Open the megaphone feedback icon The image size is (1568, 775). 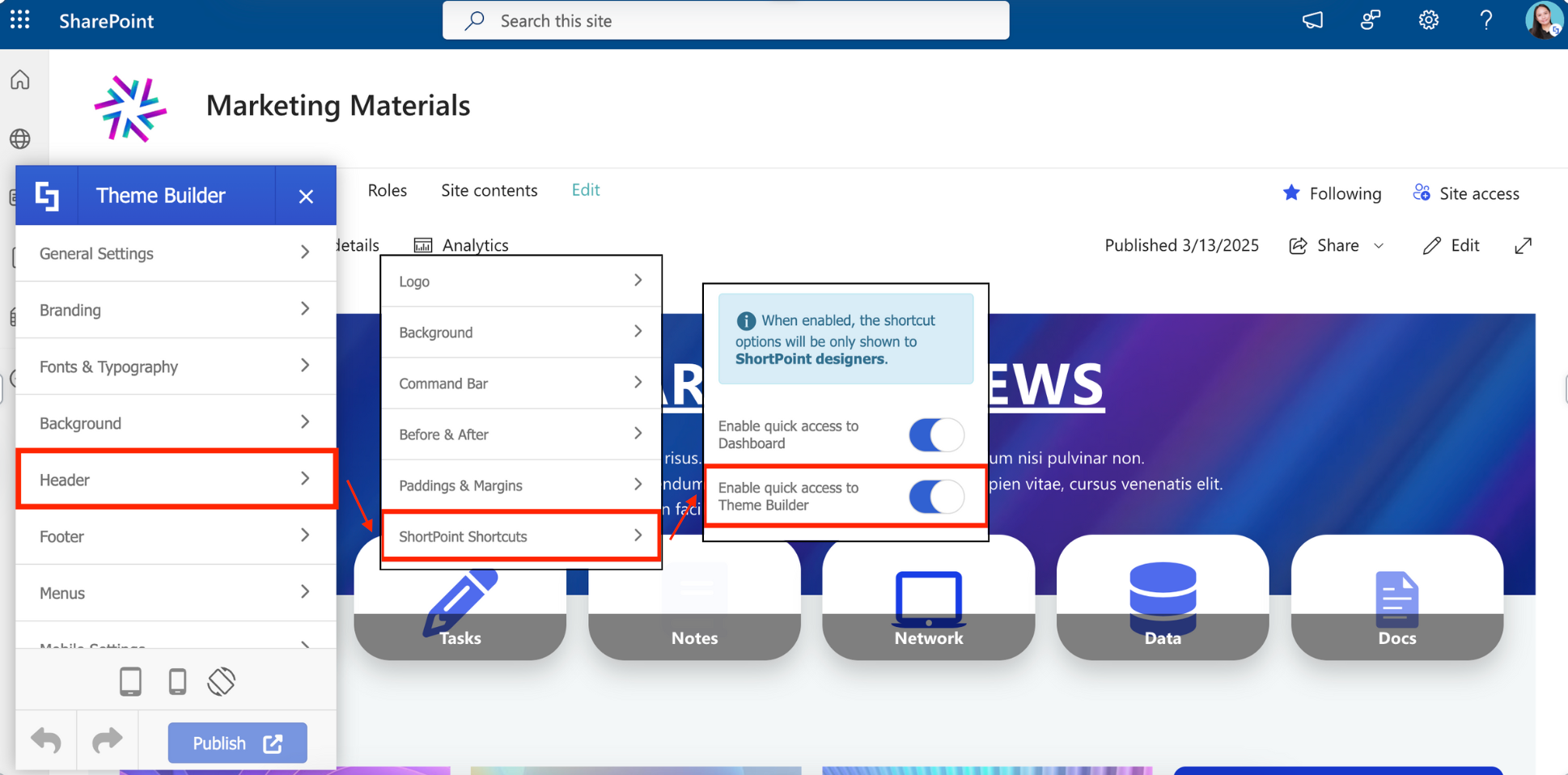pyautogui.click(x=1312, y=20)
